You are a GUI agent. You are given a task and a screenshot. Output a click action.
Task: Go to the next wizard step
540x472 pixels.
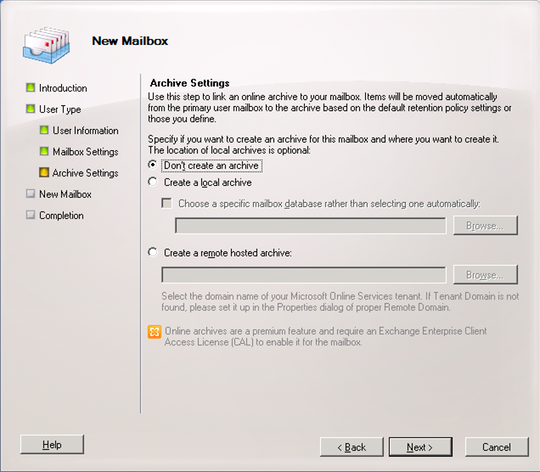(420, 447)
